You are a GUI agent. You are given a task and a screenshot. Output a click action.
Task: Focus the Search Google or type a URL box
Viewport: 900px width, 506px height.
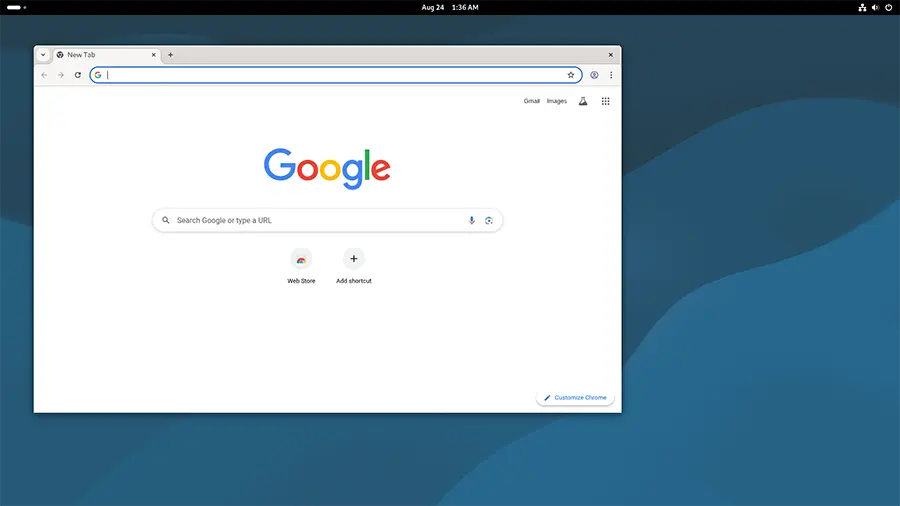click(x=327, y=220)
